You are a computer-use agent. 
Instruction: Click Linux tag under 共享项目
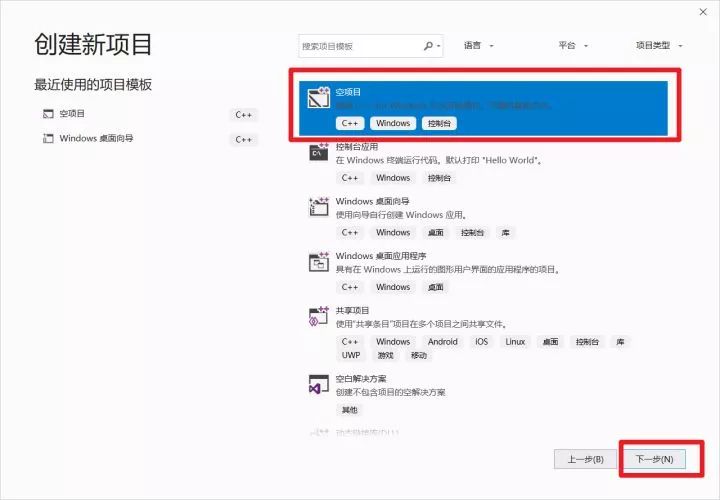[515, 342]
